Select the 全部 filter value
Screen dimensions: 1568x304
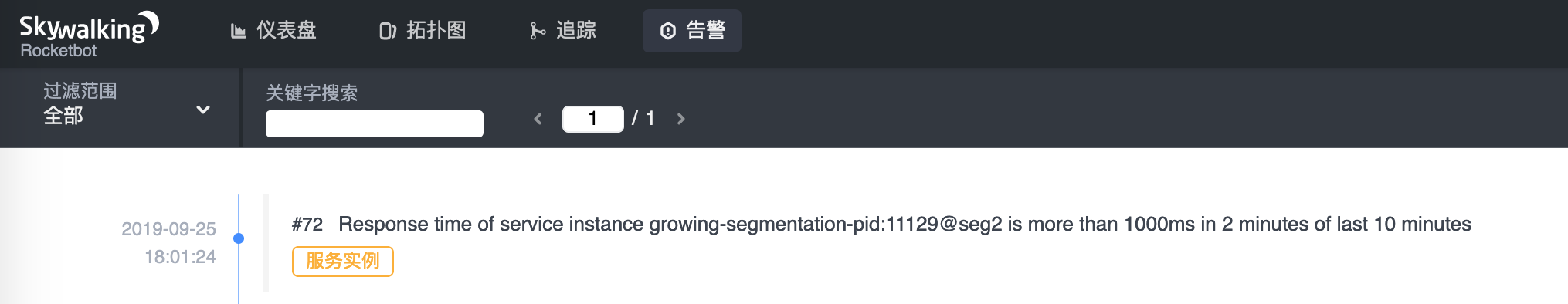click(x=63, y=116)
